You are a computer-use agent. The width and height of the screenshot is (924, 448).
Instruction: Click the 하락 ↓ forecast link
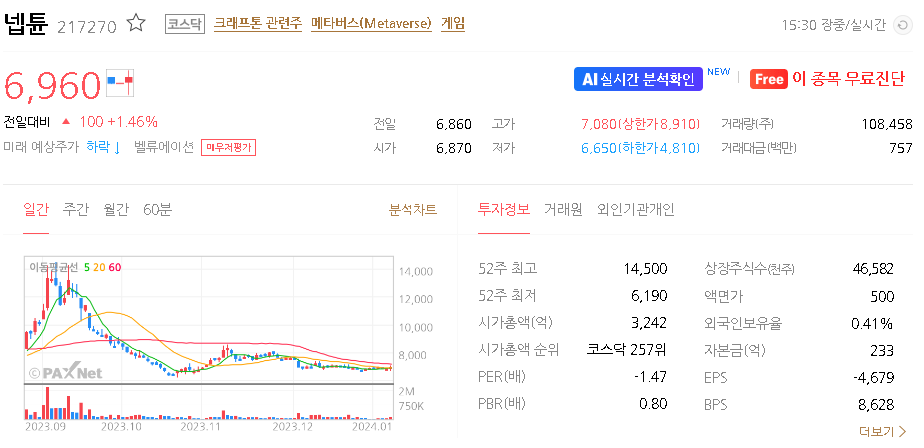tap(103, 147)
